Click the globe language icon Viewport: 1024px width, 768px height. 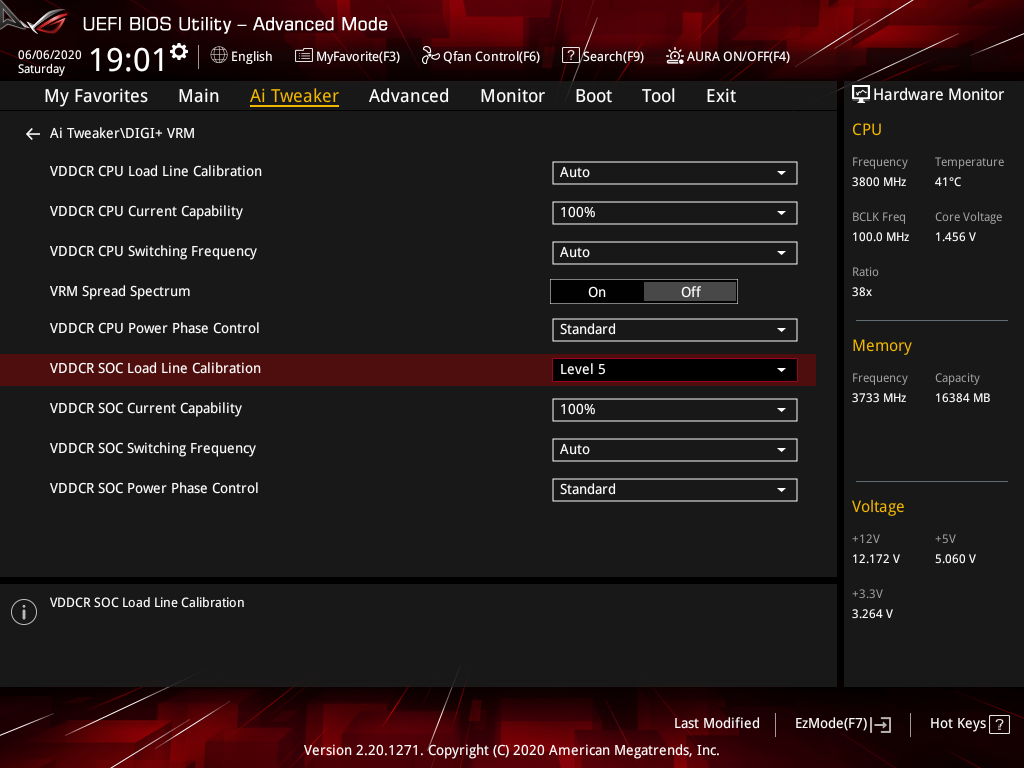pyautogui.click(x=219, y=56)
